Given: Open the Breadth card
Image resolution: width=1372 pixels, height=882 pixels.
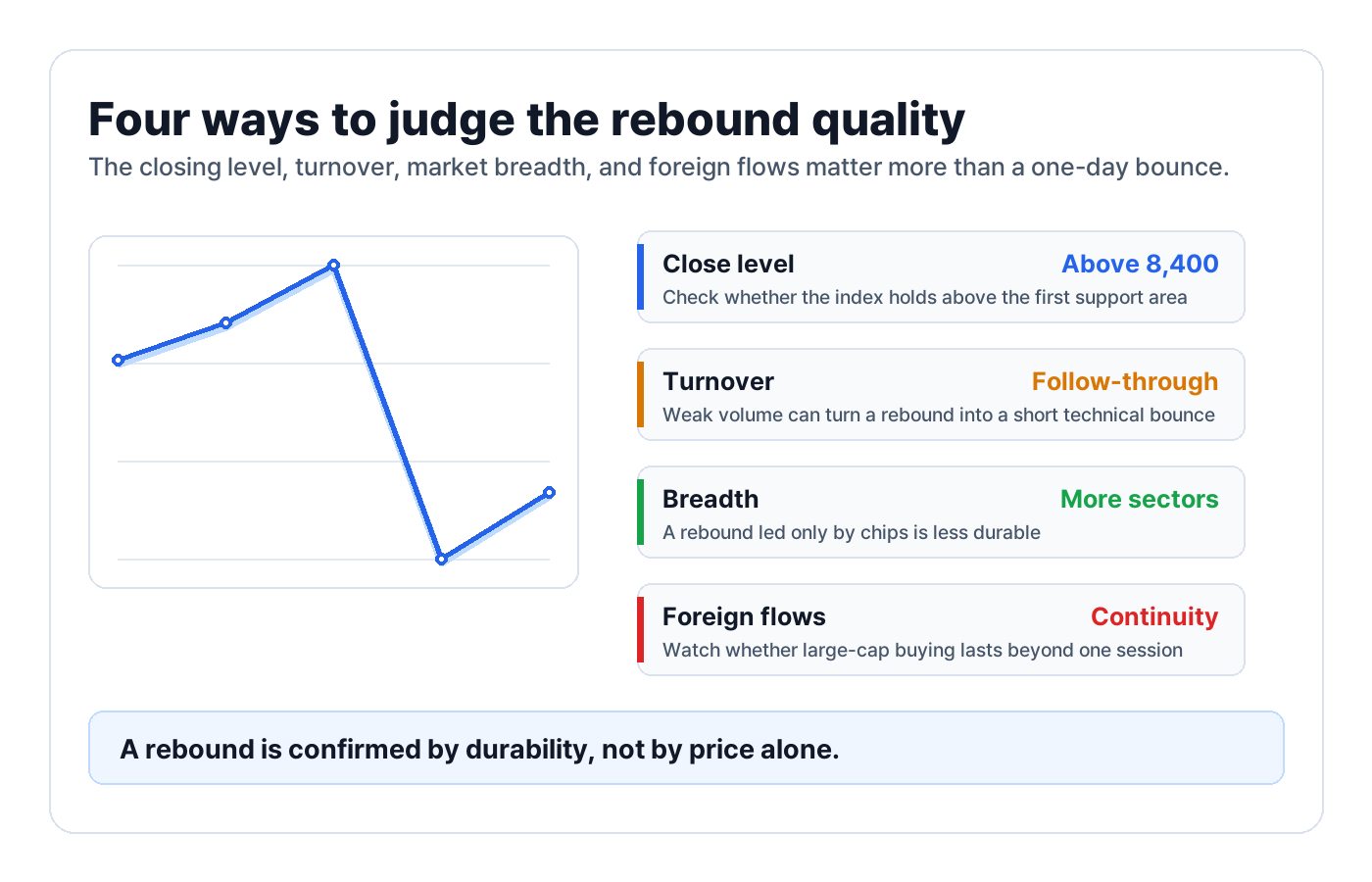Looking at the screenshot, I should pos(941,513).
